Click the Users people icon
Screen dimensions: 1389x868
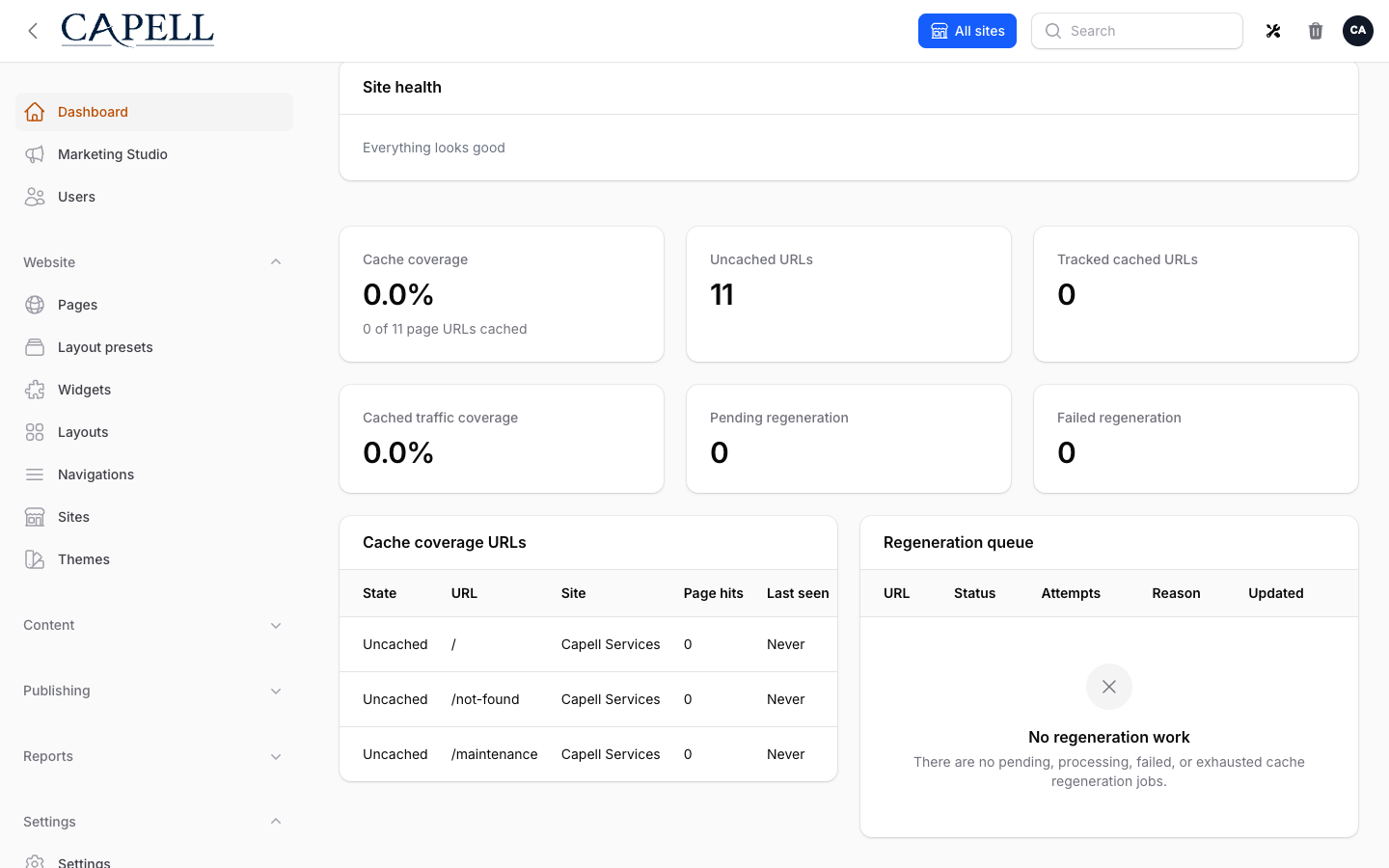pyautogui.click(x=35, y=197)
